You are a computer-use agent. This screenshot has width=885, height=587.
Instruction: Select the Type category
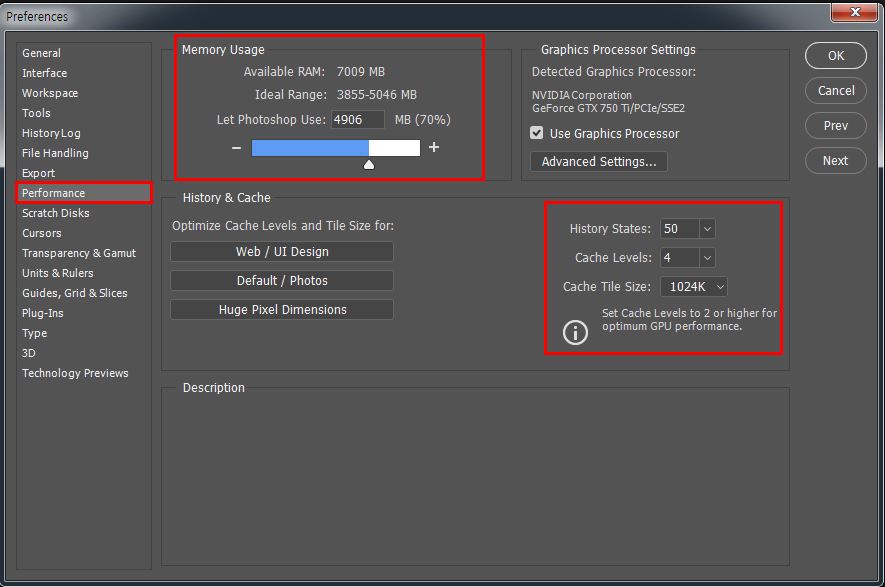point(34,333)
